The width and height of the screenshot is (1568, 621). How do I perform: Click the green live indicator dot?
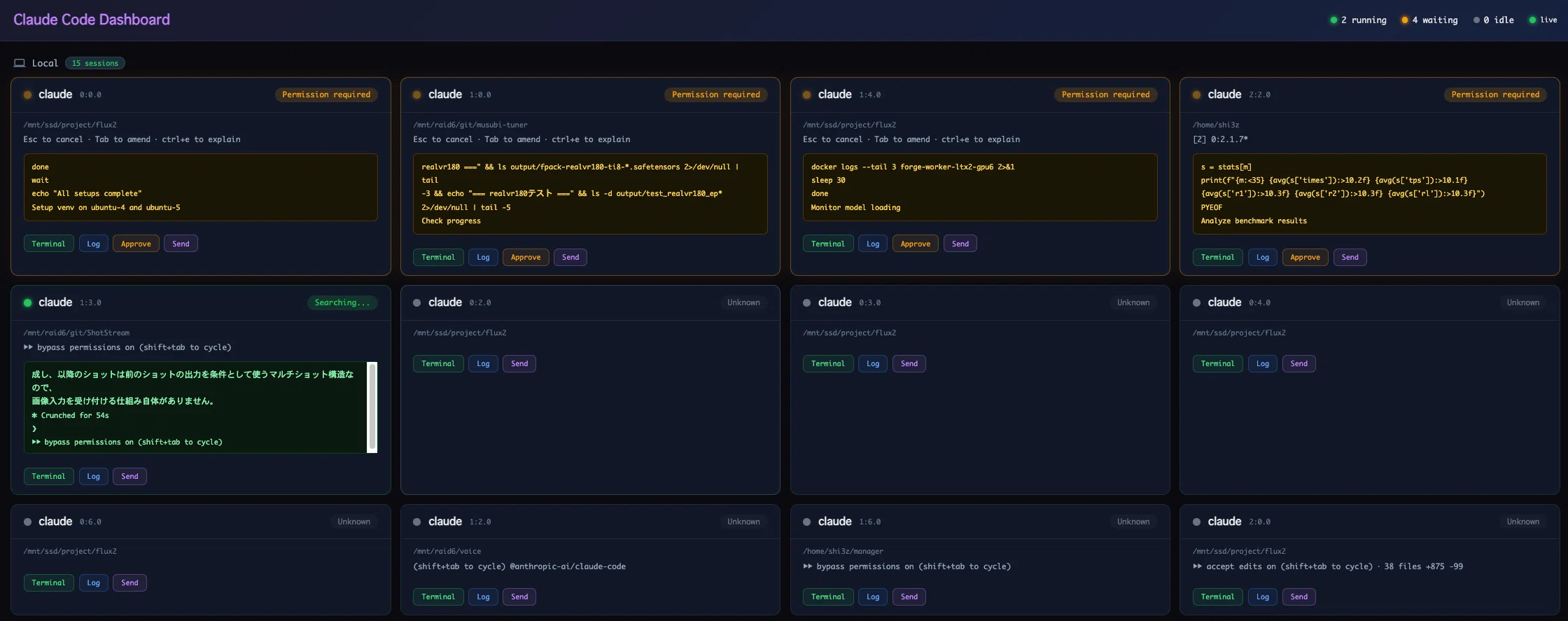coord(1532,20)
